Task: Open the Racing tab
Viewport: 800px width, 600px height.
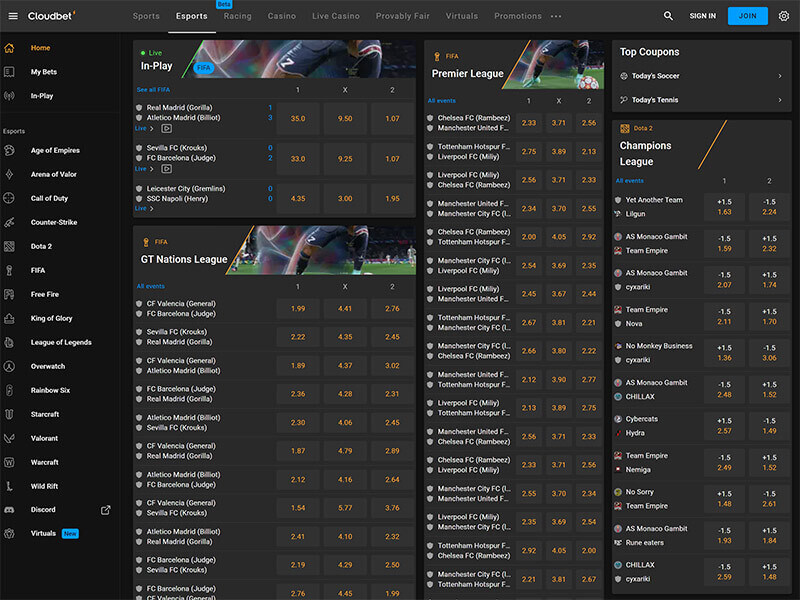Action: (237, 16)
